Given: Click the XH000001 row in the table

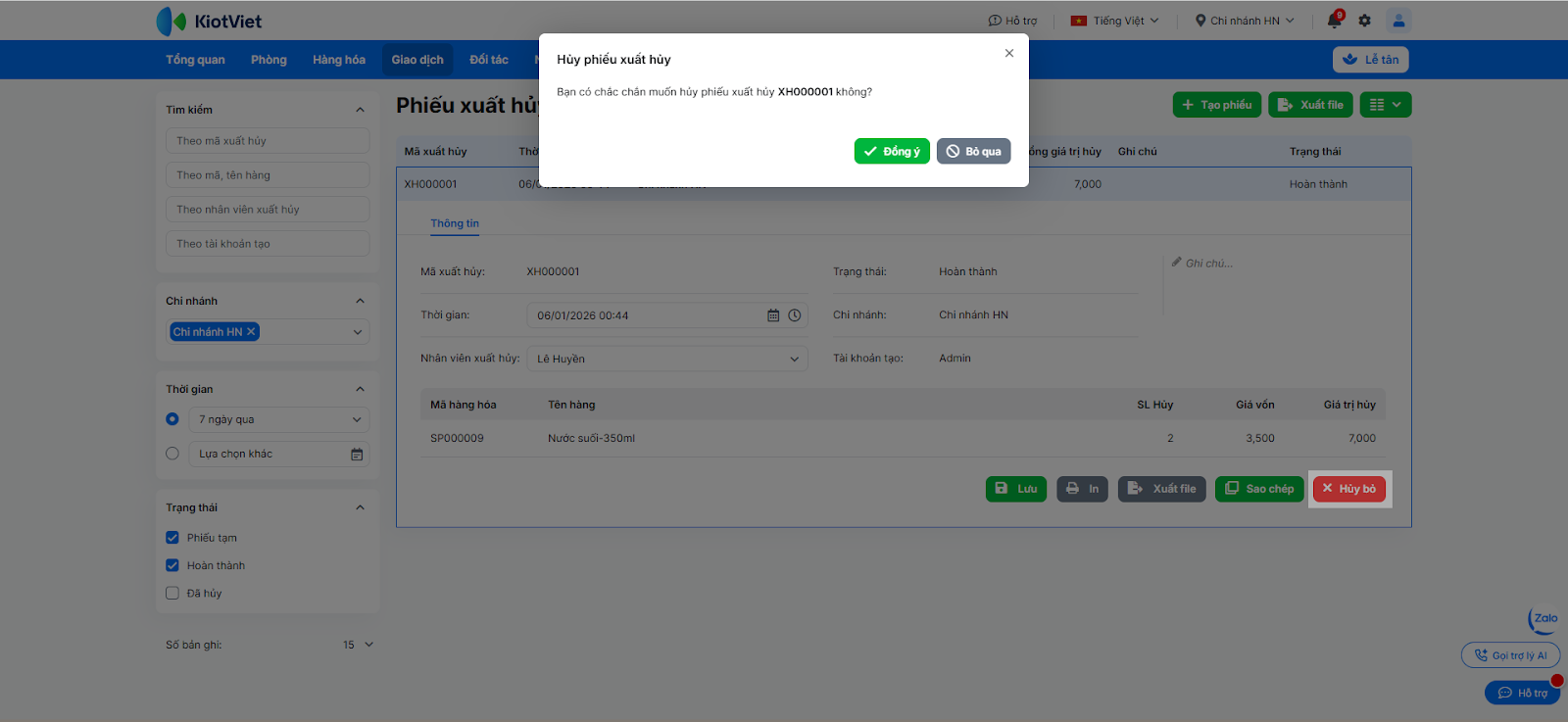Looking at the screenshot, I should pos(904,184).
